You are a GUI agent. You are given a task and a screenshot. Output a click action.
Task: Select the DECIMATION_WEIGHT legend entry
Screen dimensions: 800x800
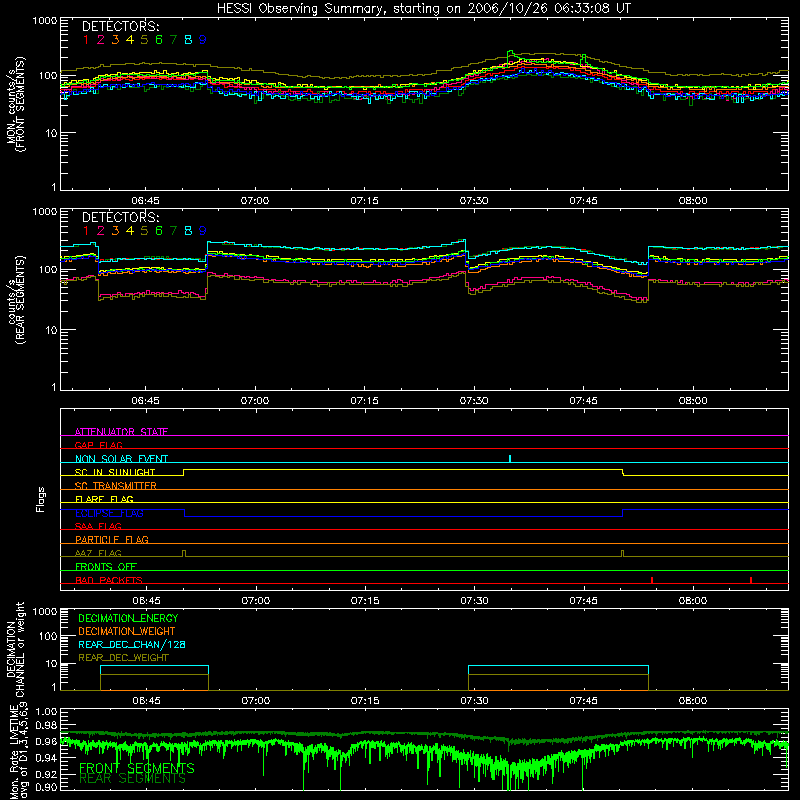tap(127, 631)
